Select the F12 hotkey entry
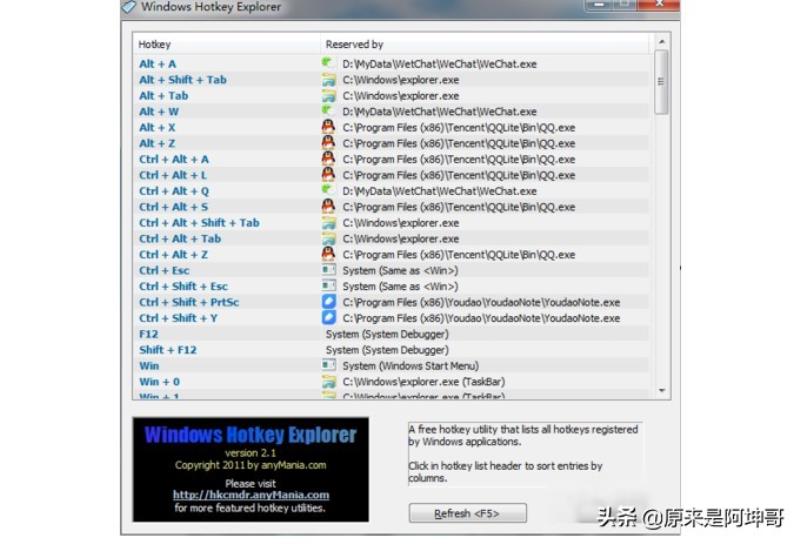This screenshot has width=800, height=544. [148, 334]
